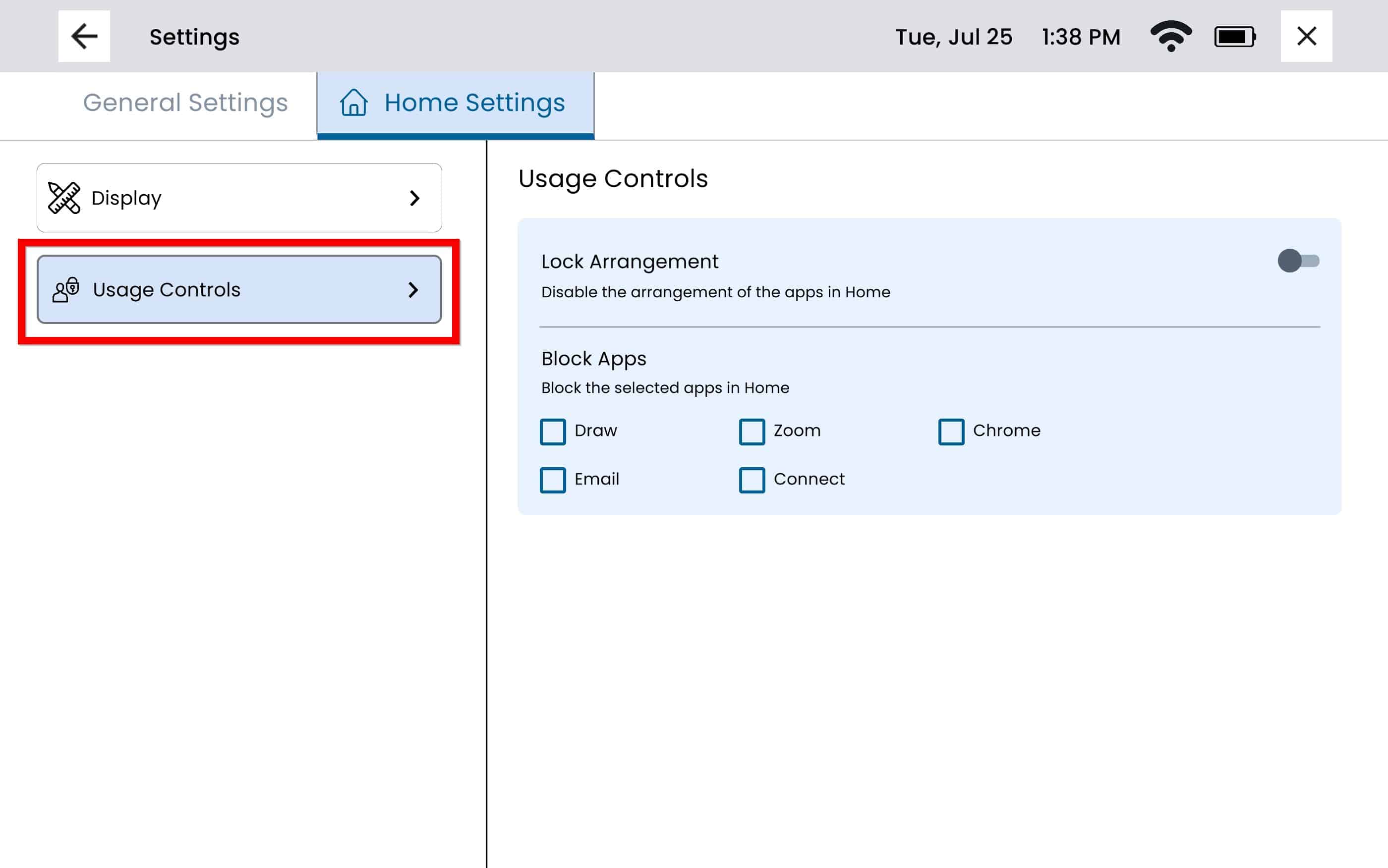
Task: Check the Draw checkbox
Action: (552, 432)
